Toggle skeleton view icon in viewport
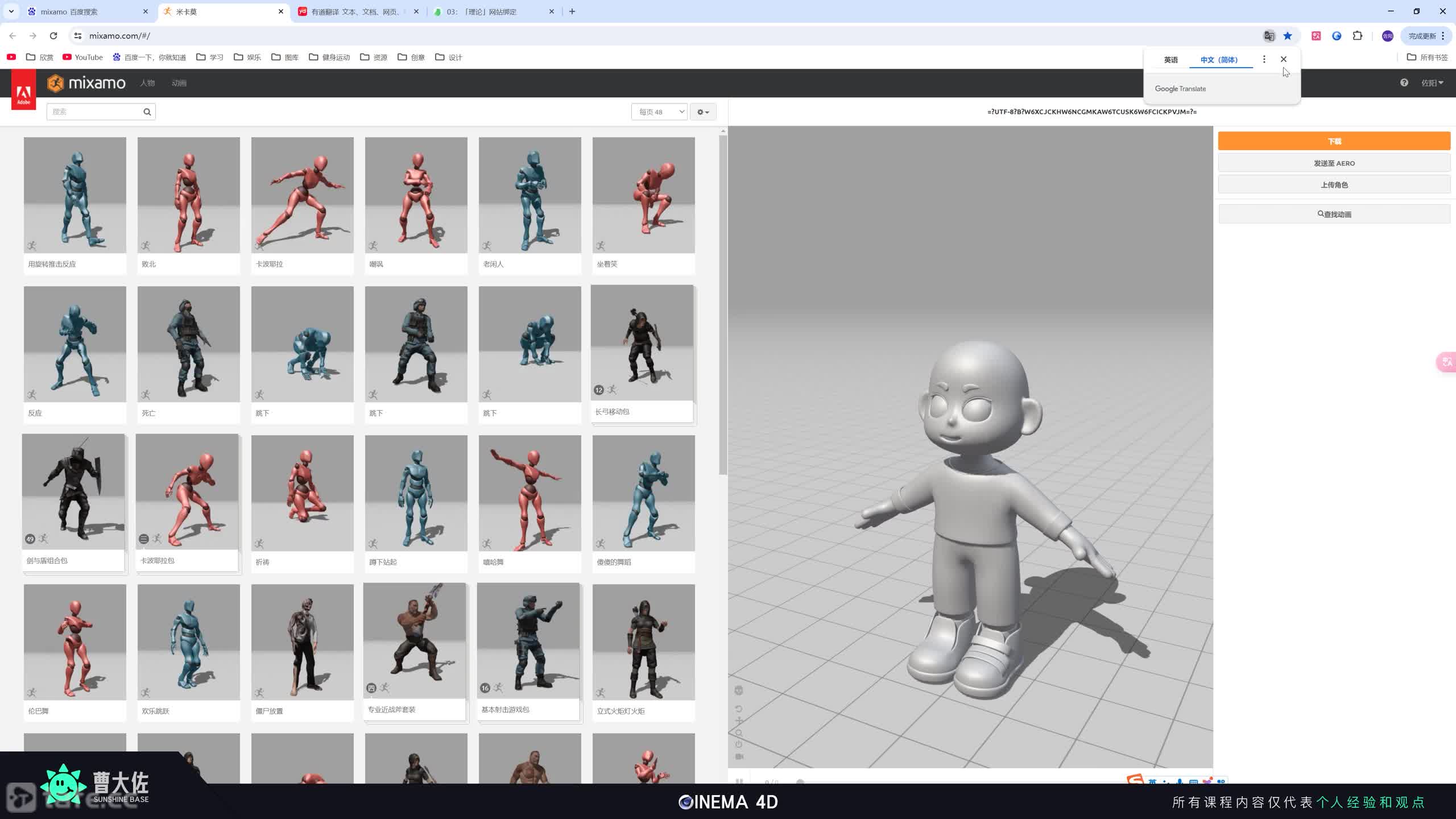 point(739,690)
